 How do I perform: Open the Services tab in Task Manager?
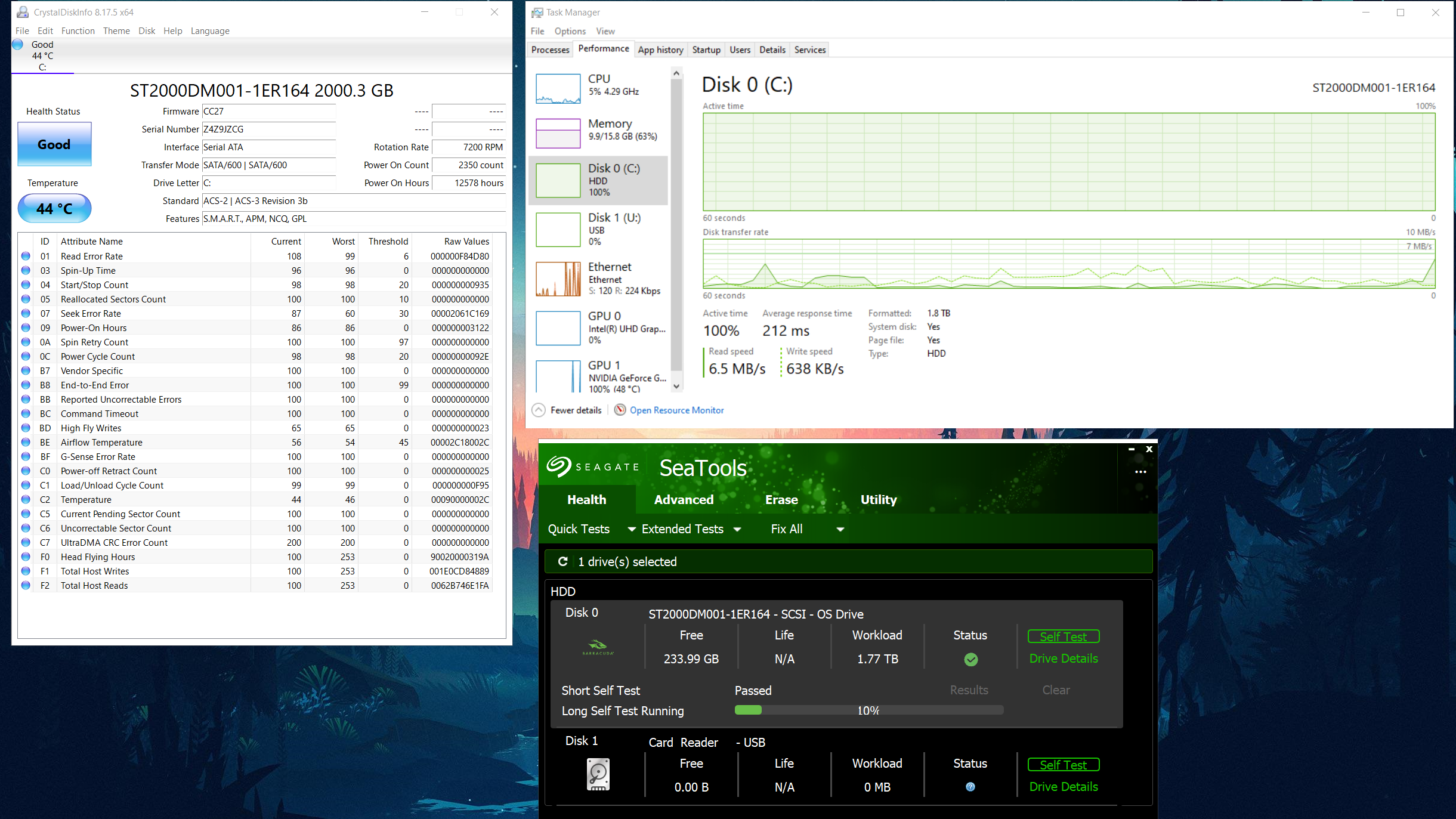(x=809, y=50)
